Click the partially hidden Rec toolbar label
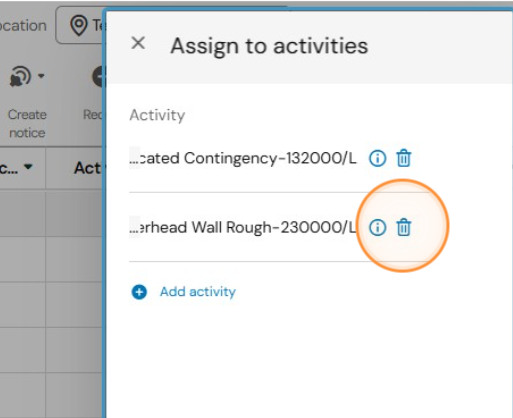Image resolution: width=513 pixels, height=418 pixels. (93, 115)
